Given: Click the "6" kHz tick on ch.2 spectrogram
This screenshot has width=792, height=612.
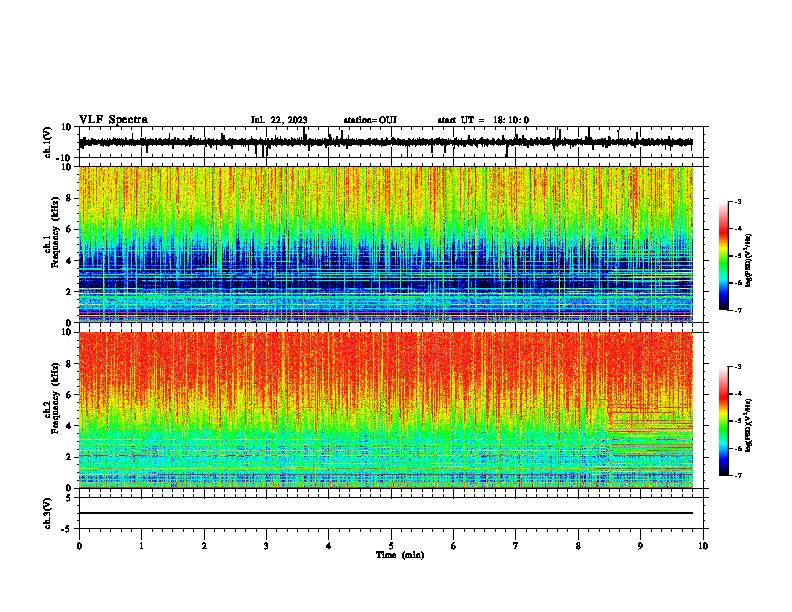Looking at the screenshot, I should [x=70, y=395].
